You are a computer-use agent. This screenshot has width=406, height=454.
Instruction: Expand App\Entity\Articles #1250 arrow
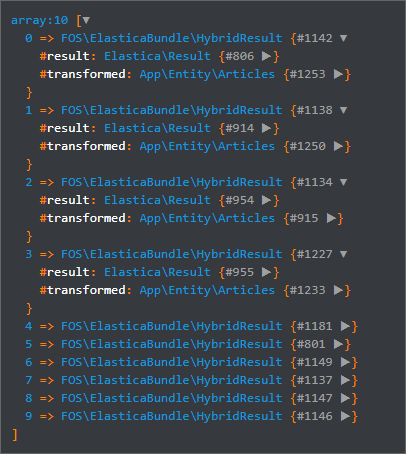point(338,146)
